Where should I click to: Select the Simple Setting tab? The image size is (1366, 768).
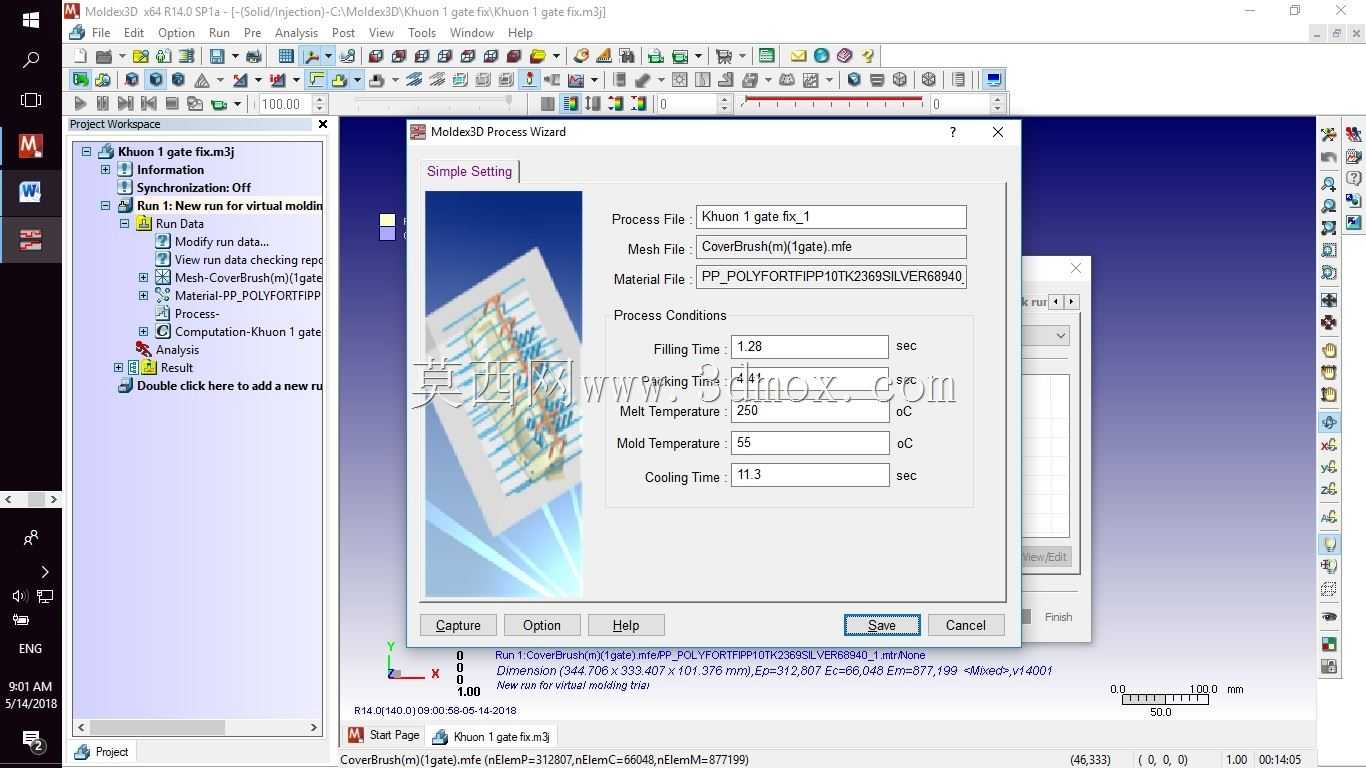pyautogui.click(x=469, y=171)
